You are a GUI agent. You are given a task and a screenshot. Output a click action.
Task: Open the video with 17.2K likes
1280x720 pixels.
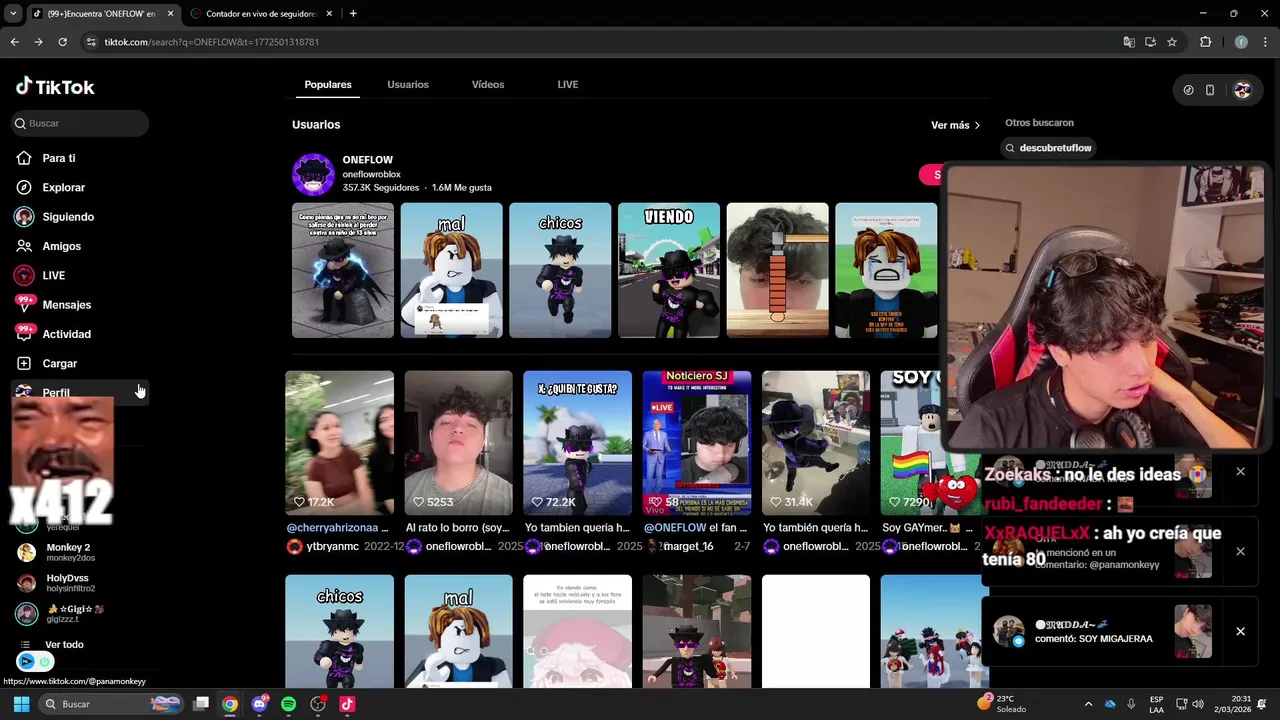(x=340, y=443)
